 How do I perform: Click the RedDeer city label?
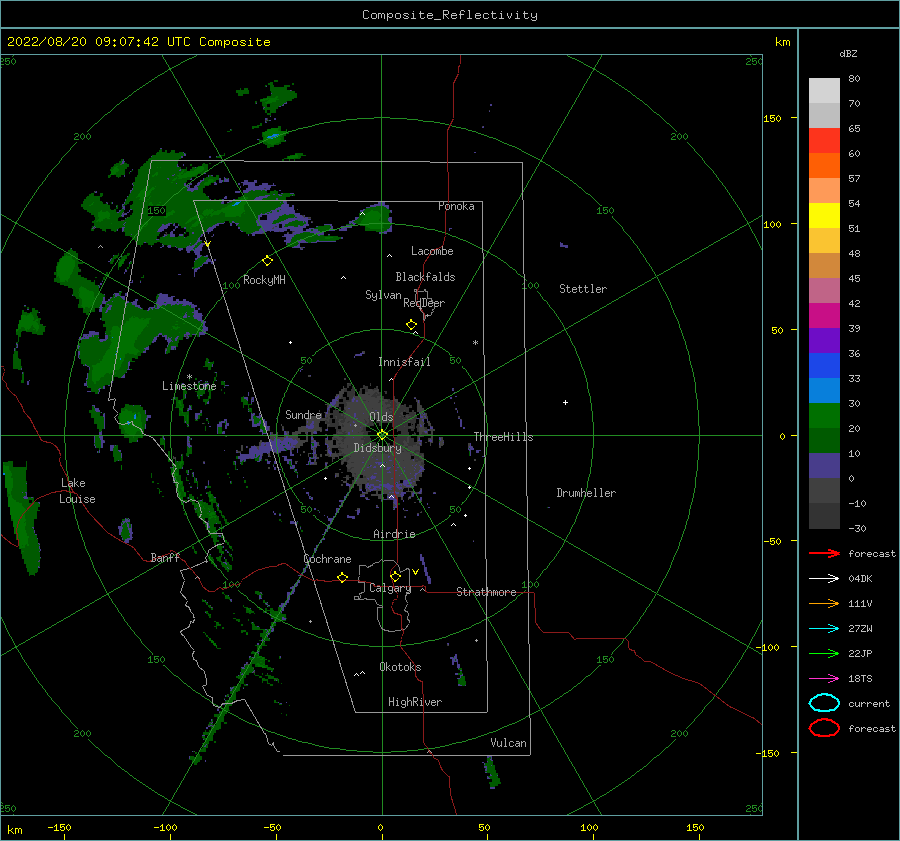pos(424,303)
